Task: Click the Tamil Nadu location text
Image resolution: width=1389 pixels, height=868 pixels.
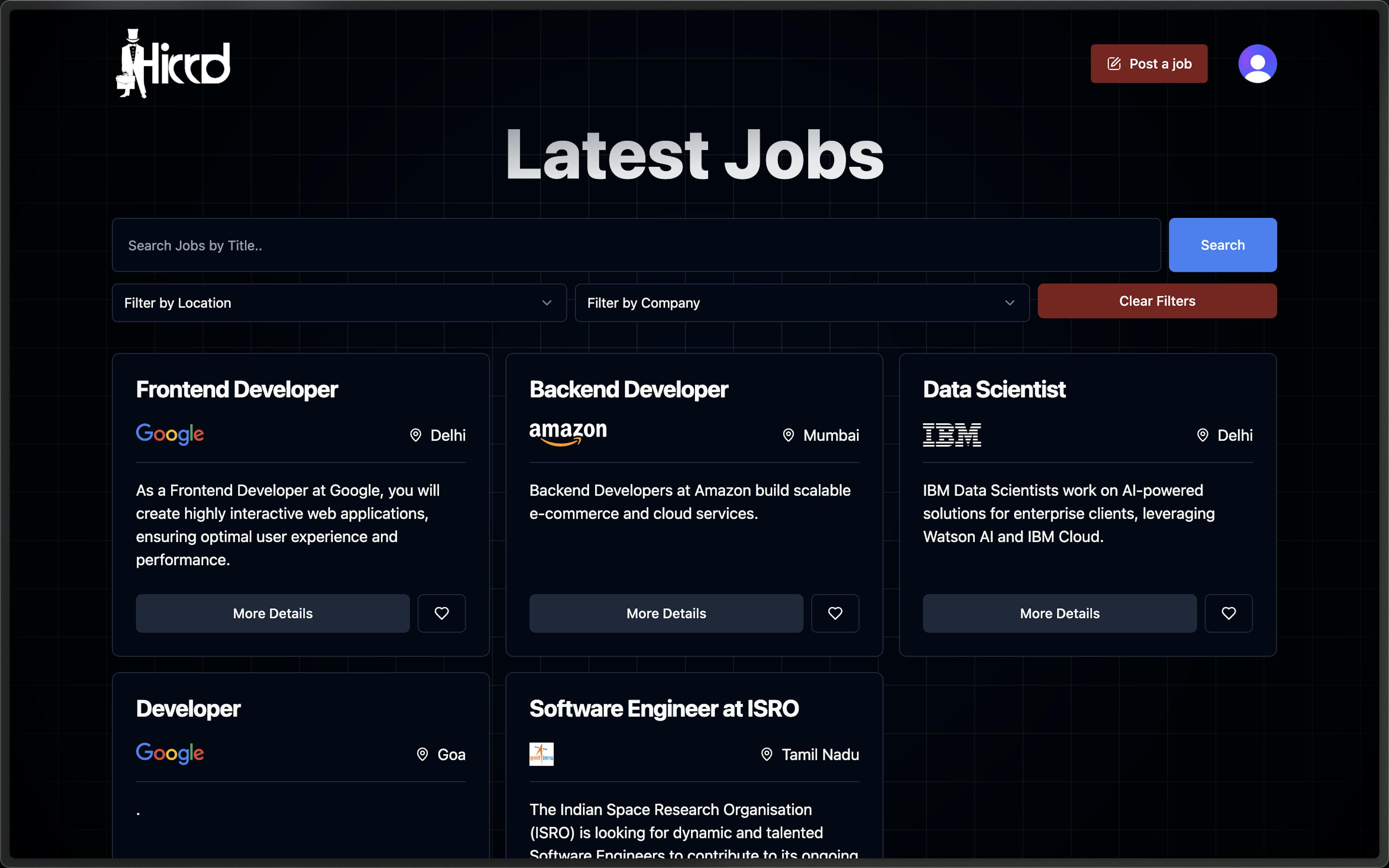Action: click(x=820, y=754)
